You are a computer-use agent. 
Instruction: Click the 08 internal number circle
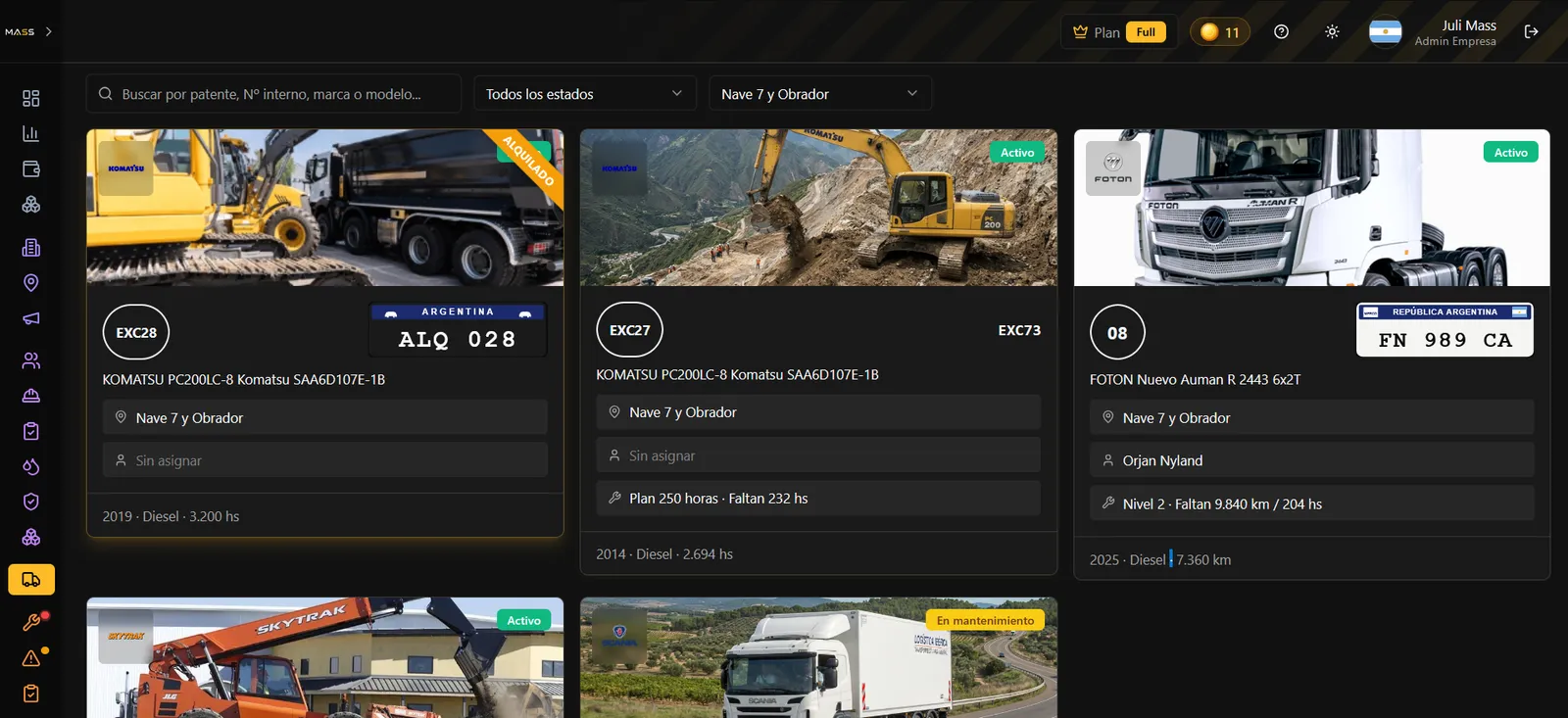pyautogui.click(x=1117, y=333)
